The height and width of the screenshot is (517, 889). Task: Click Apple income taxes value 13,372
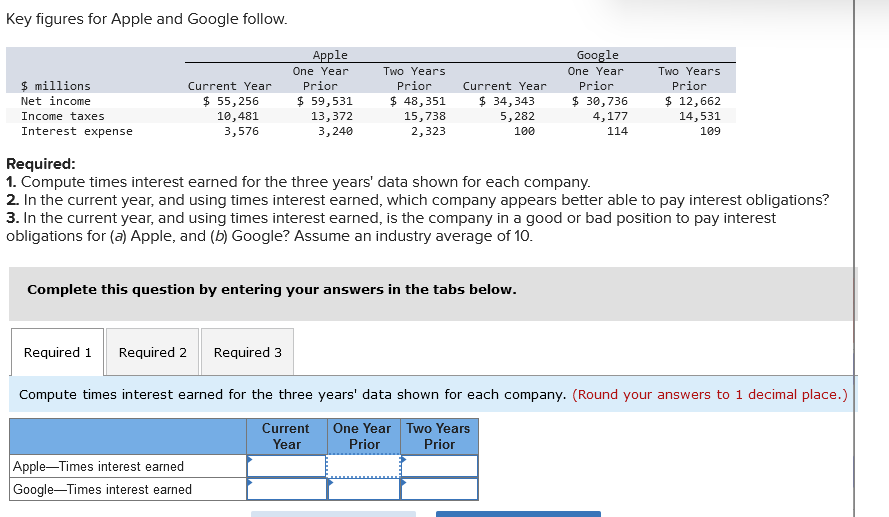pyautogui.click(x=332, y=116)
